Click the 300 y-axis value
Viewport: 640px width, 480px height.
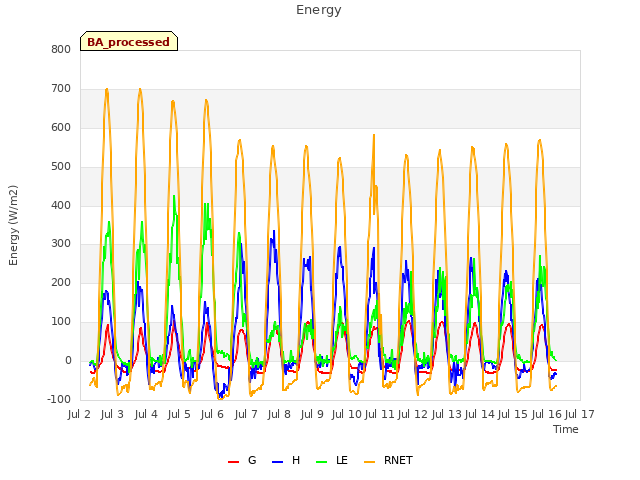click(61, 244)
